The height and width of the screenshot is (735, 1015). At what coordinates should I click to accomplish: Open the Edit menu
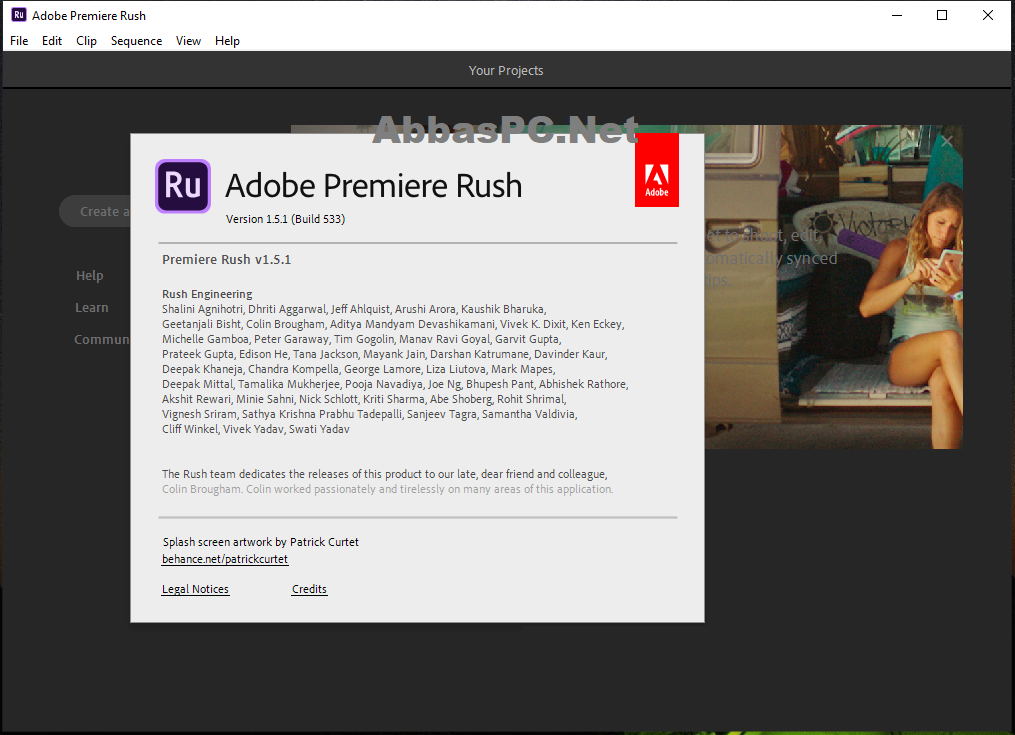point(52,41)
